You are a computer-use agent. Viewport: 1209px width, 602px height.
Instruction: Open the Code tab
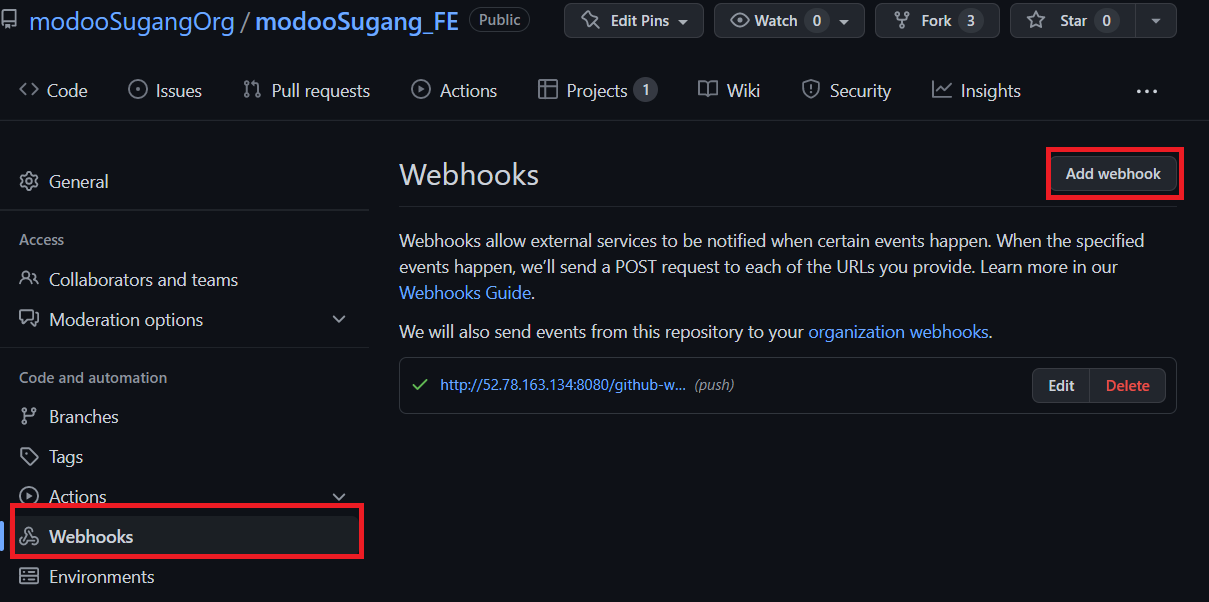(54, 90)
